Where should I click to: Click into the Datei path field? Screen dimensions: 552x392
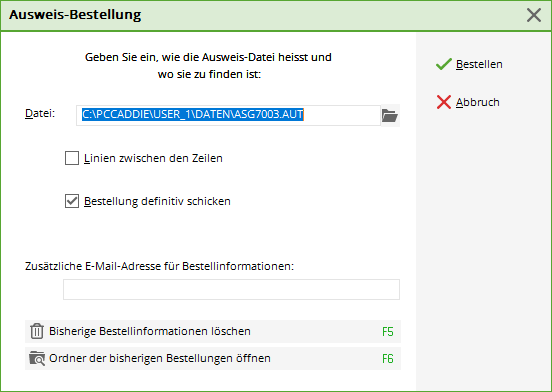[228, 115]
